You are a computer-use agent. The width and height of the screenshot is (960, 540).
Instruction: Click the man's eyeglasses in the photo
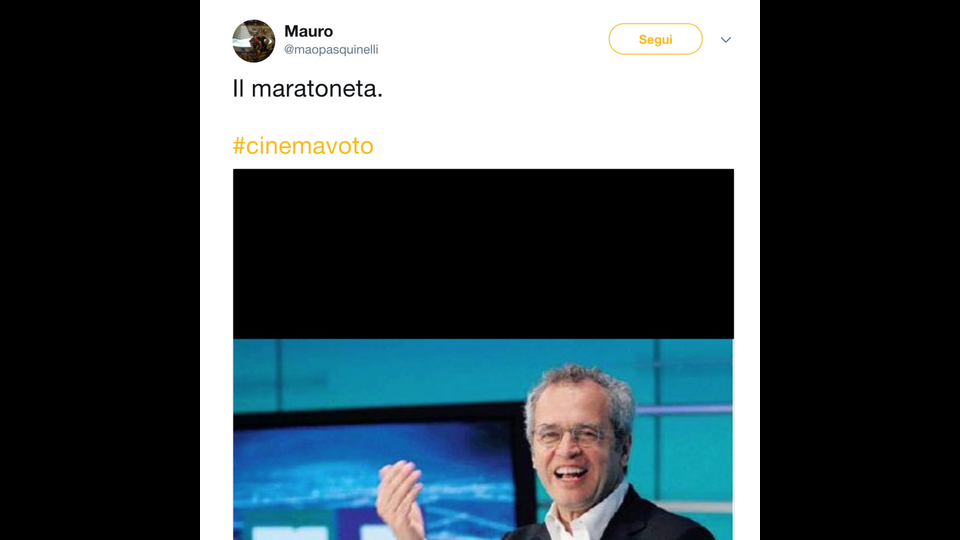[569, 436]
